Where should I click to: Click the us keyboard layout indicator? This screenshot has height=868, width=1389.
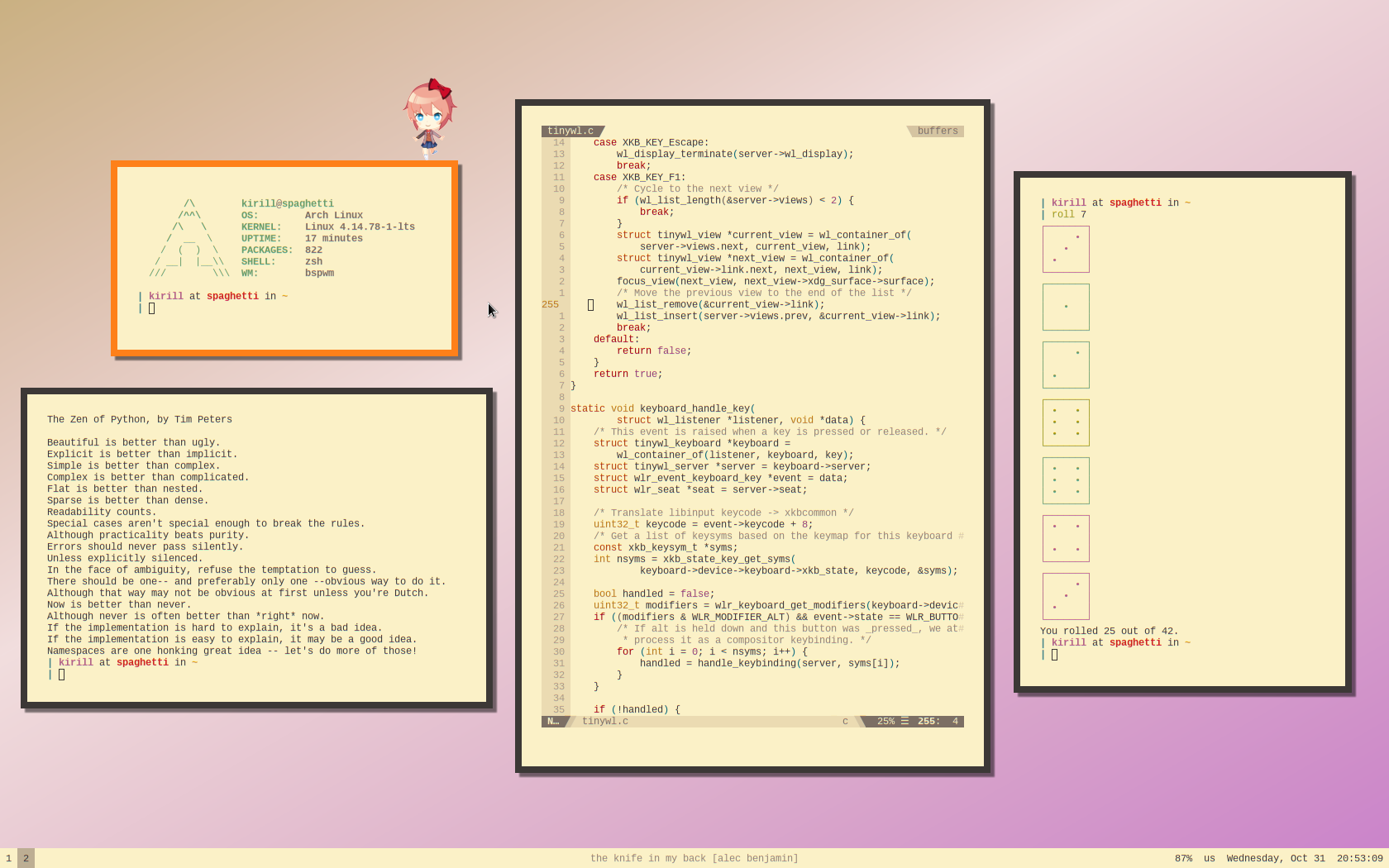(1210, 858)
